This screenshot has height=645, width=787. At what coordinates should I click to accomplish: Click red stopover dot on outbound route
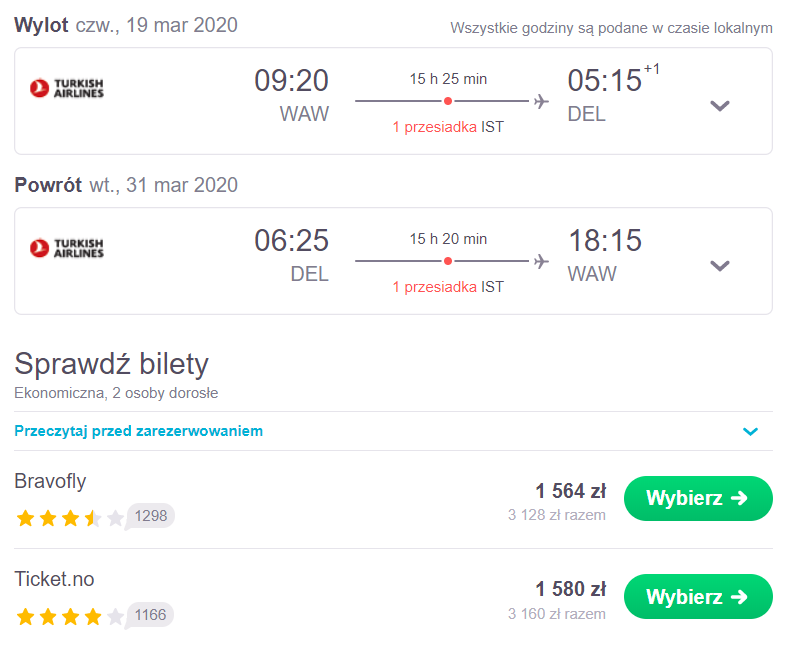(448, 101)
